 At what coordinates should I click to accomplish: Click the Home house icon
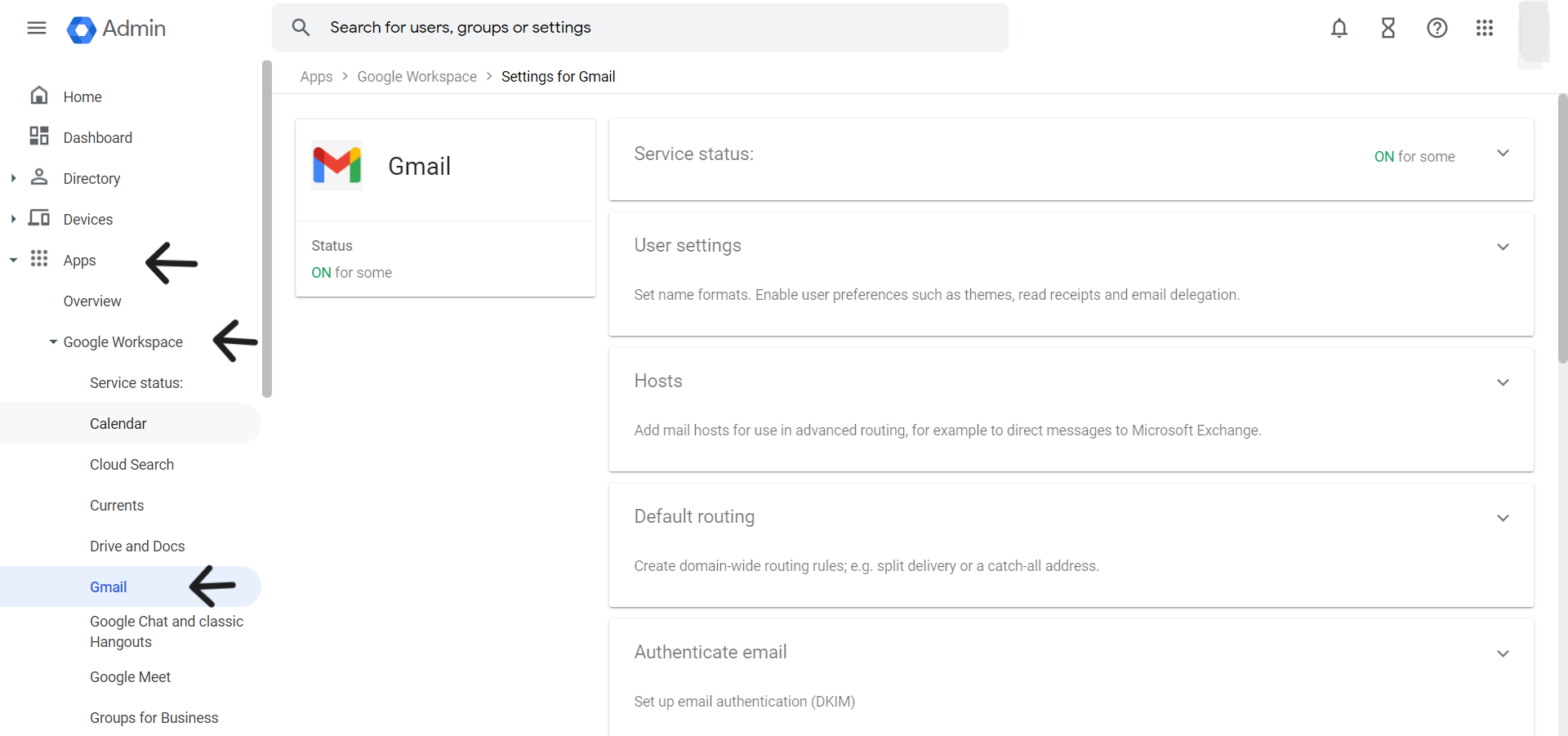pos(39,96)
